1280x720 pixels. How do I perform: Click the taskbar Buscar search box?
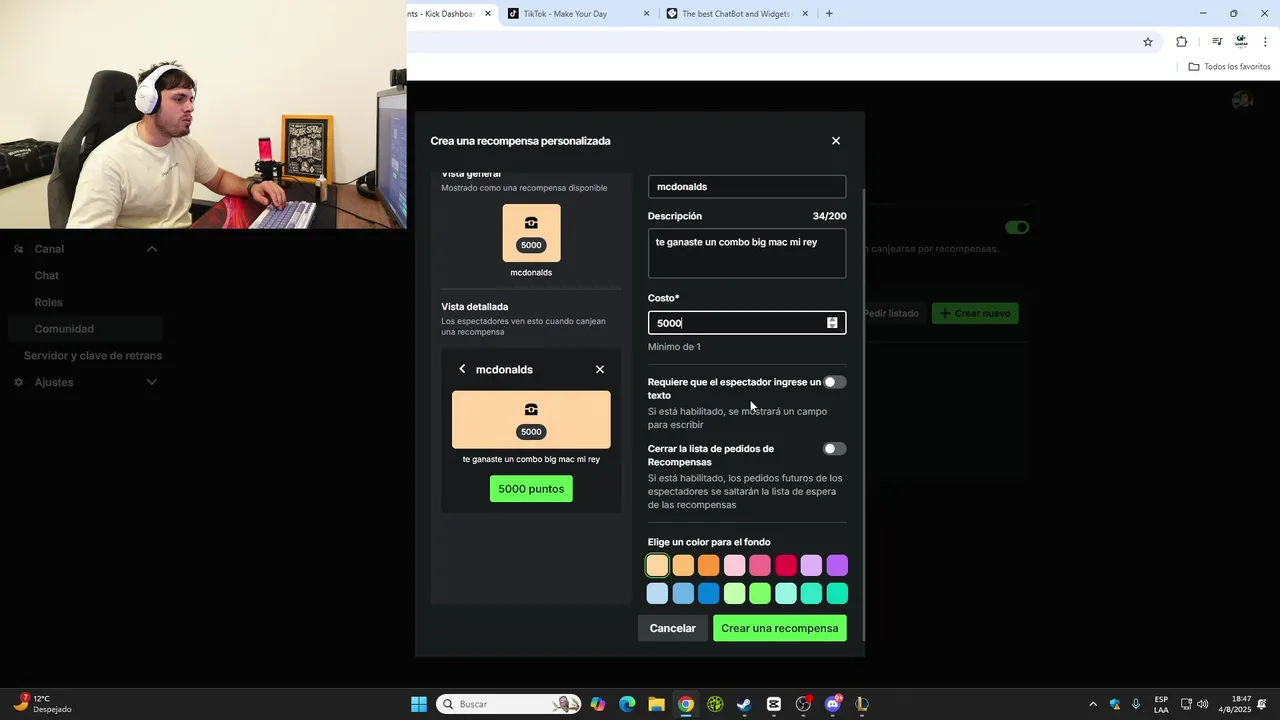508,704
